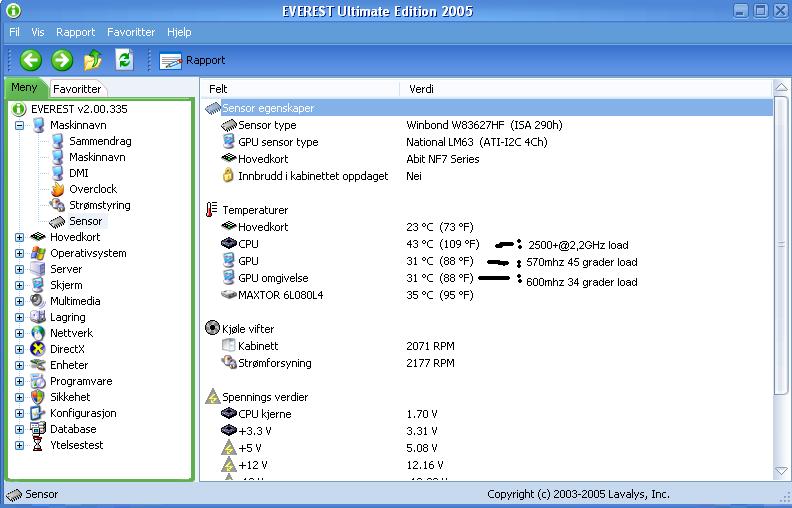Select Sammendrag in the tree
Viewport: 792px width, 508px height.
(100, 141)
